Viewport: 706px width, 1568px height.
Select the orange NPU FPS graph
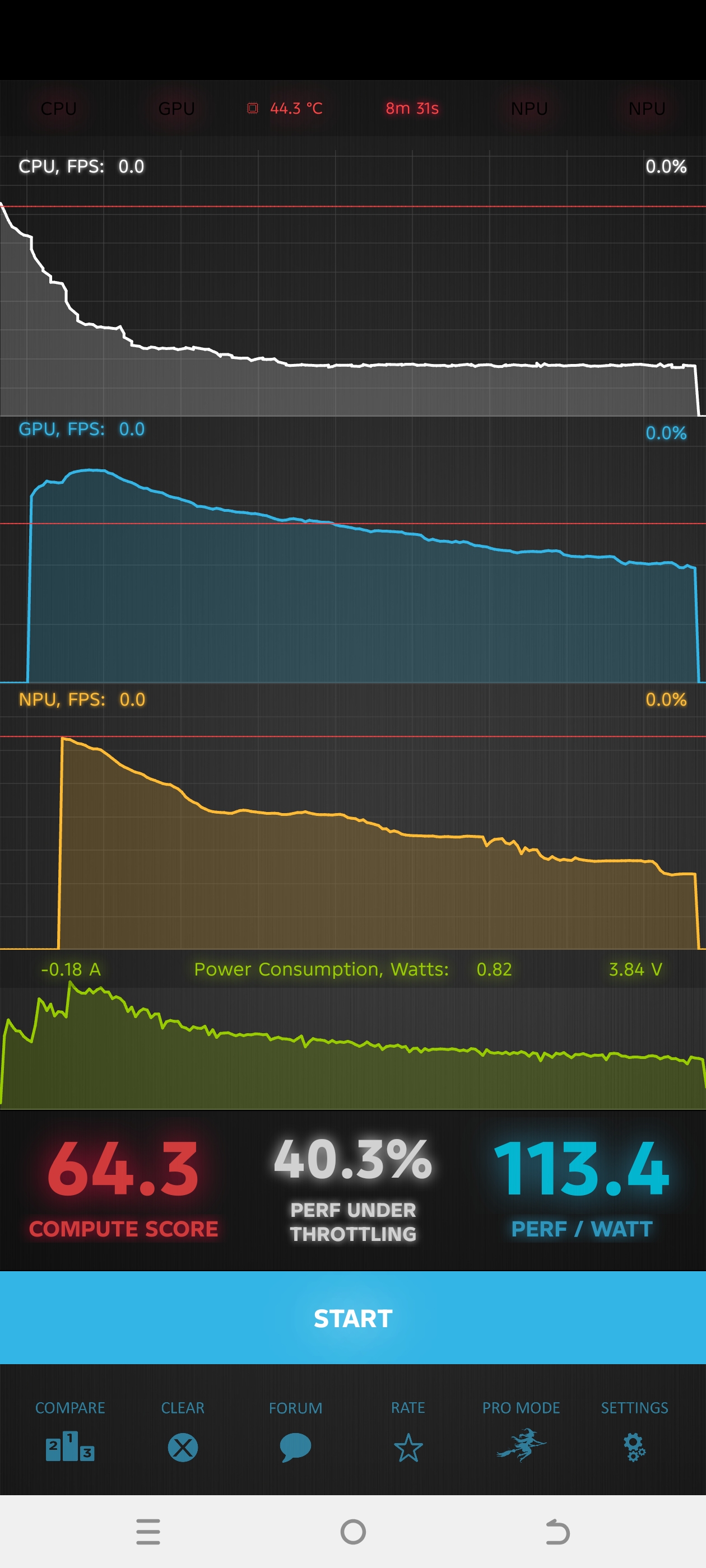(x=352, y=852)
